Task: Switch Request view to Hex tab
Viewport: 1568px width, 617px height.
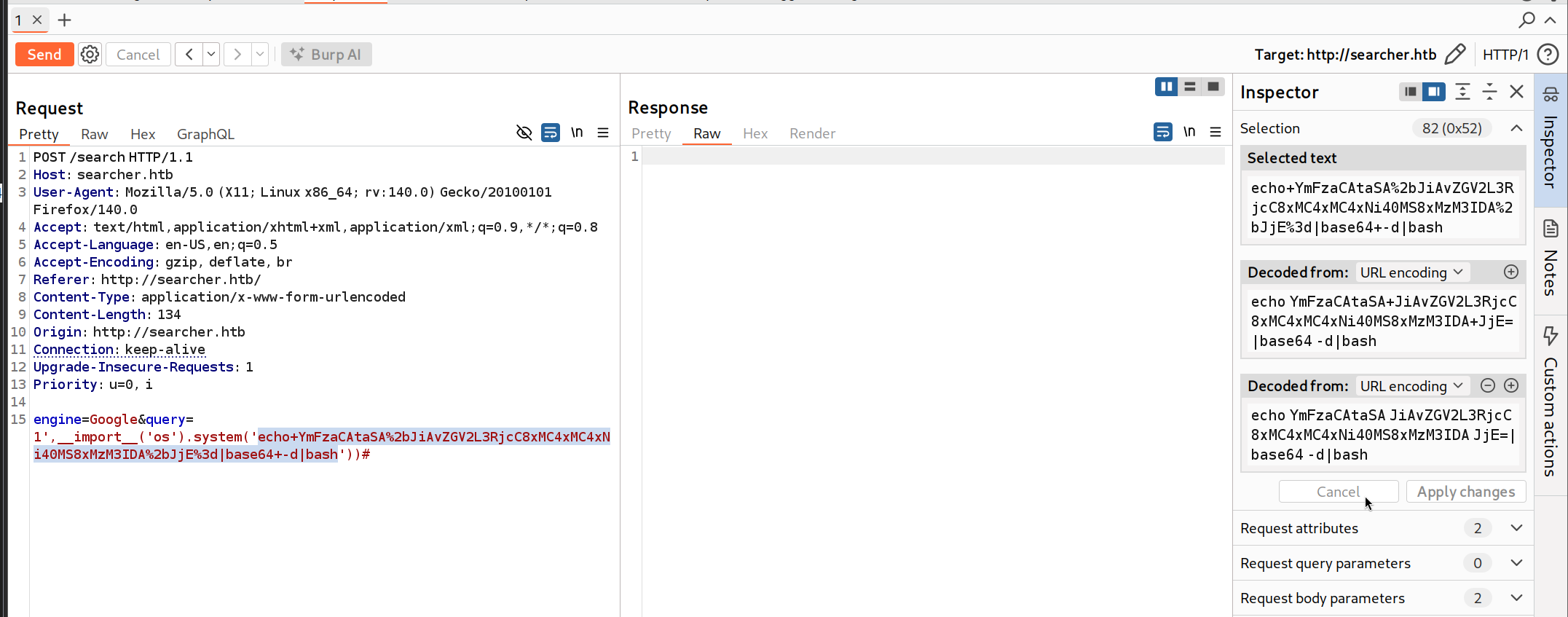Action: point(143,134)
